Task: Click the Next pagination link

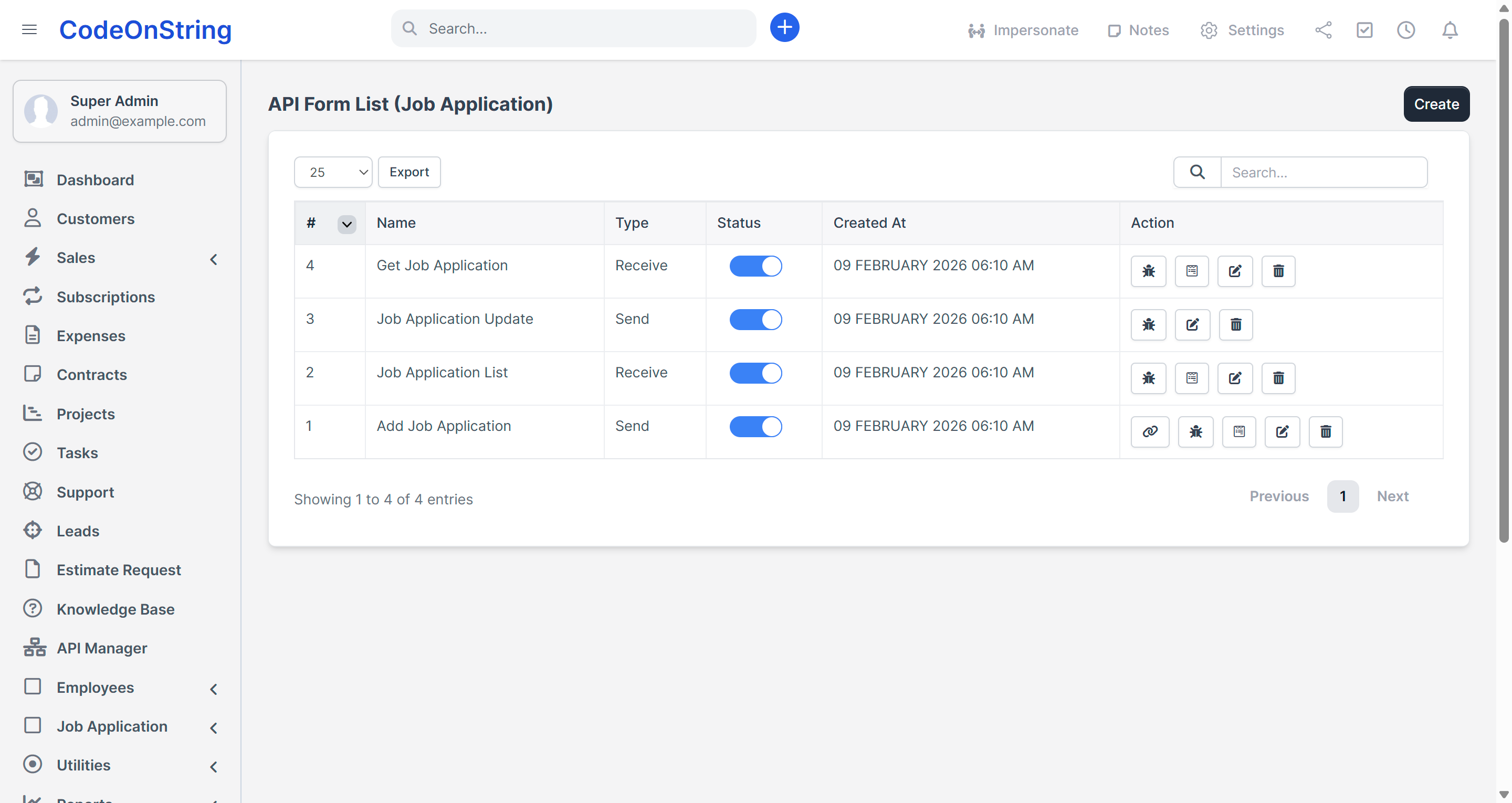Action: coord(1393,496)
